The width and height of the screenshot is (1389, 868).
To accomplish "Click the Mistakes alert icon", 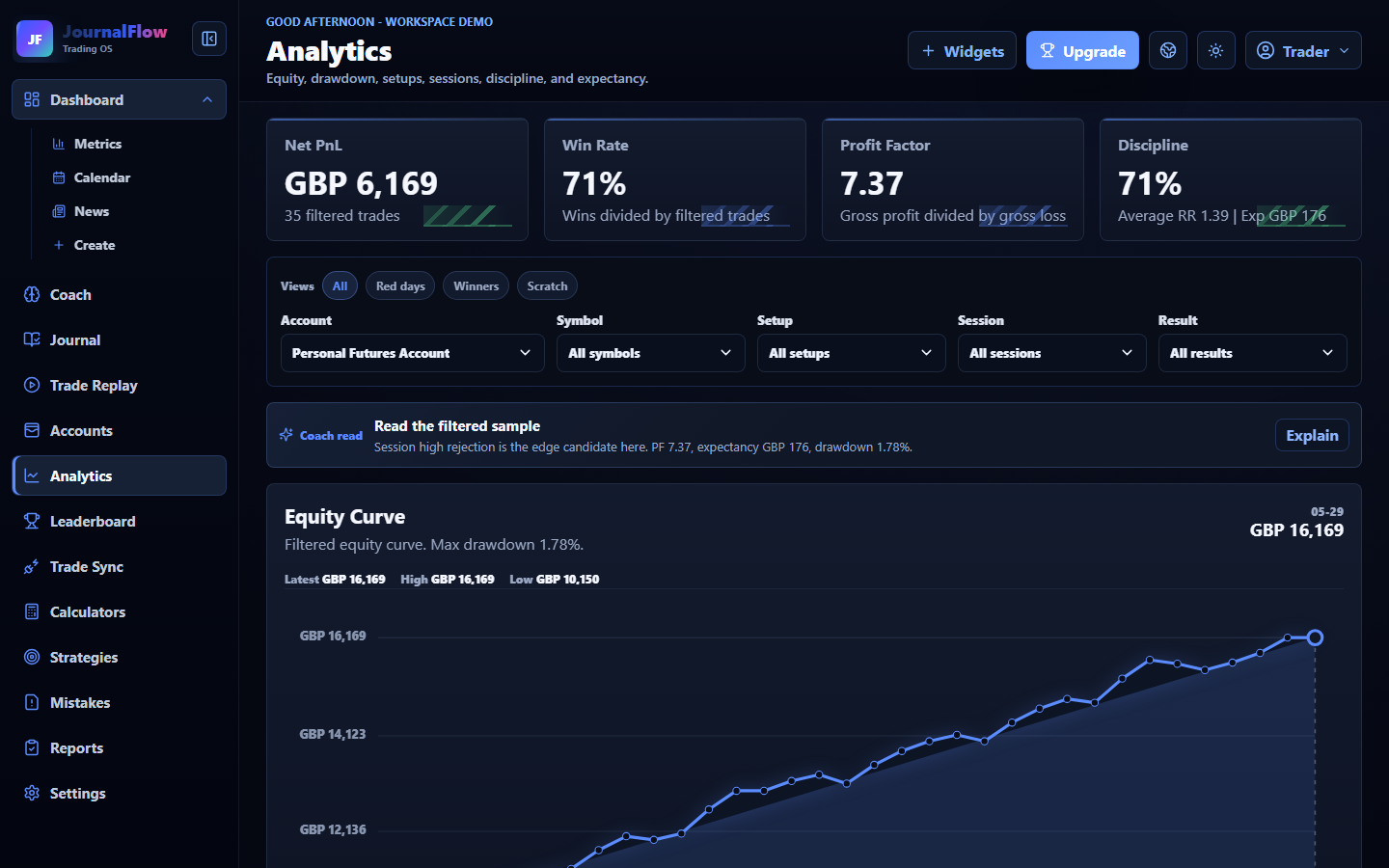I will 32,702.
